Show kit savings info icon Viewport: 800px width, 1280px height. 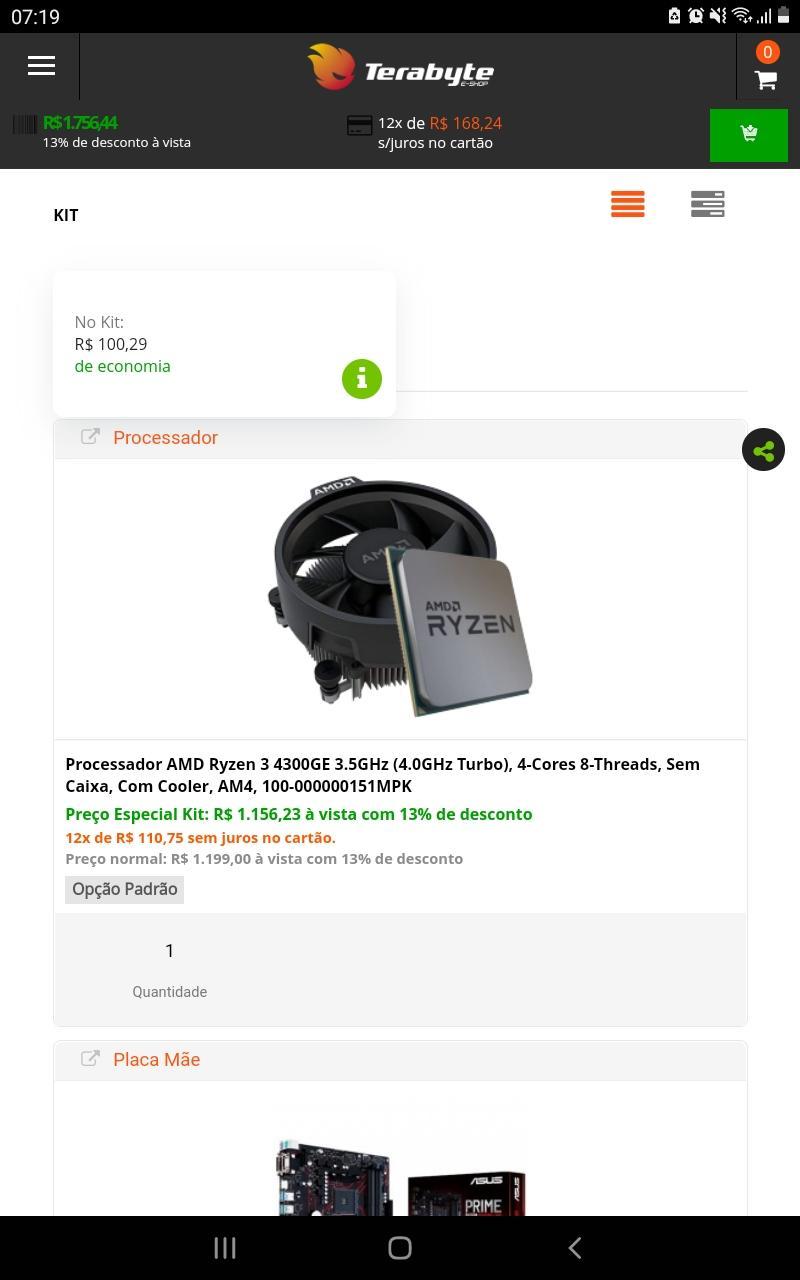[x=362, y=379]
